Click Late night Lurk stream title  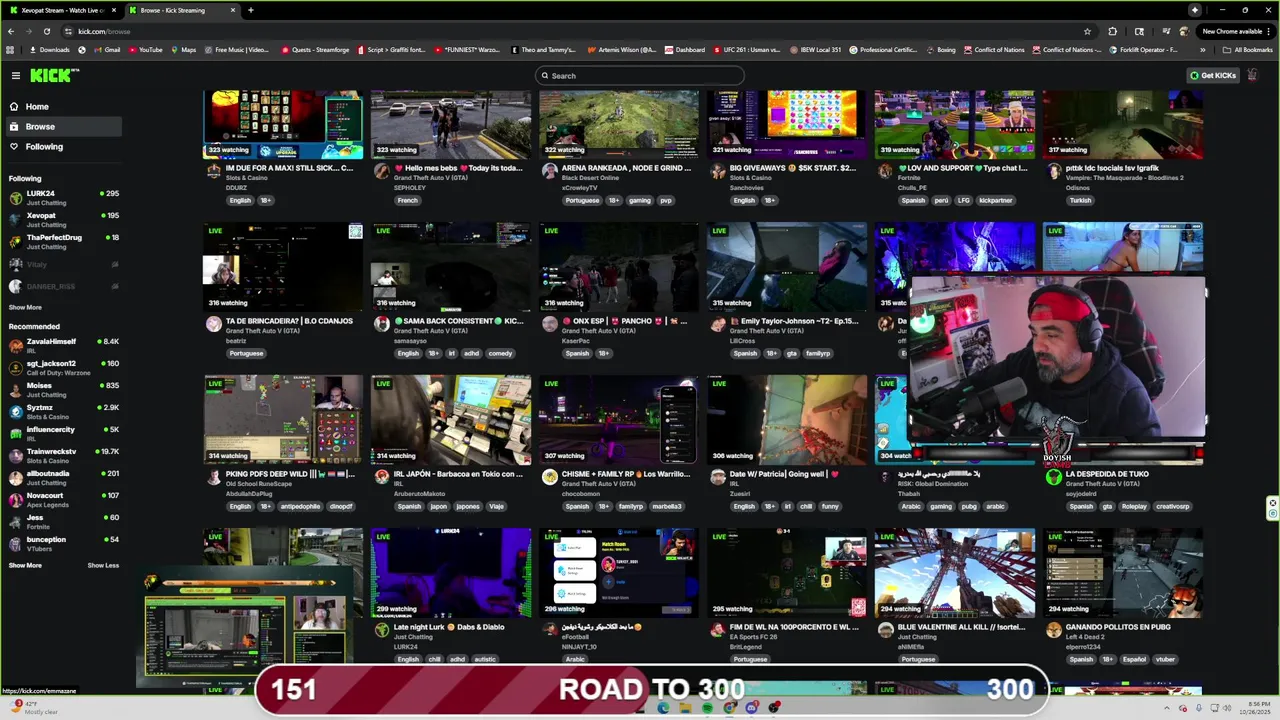(449, 627)
